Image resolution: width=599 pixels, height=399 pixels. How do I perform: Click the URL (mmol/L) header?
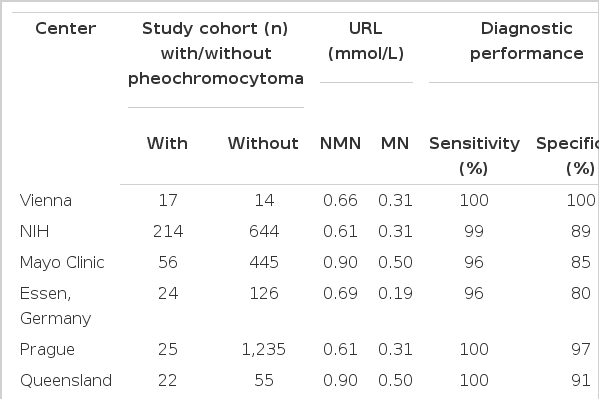pyautogui.click(x=366, y=41)
